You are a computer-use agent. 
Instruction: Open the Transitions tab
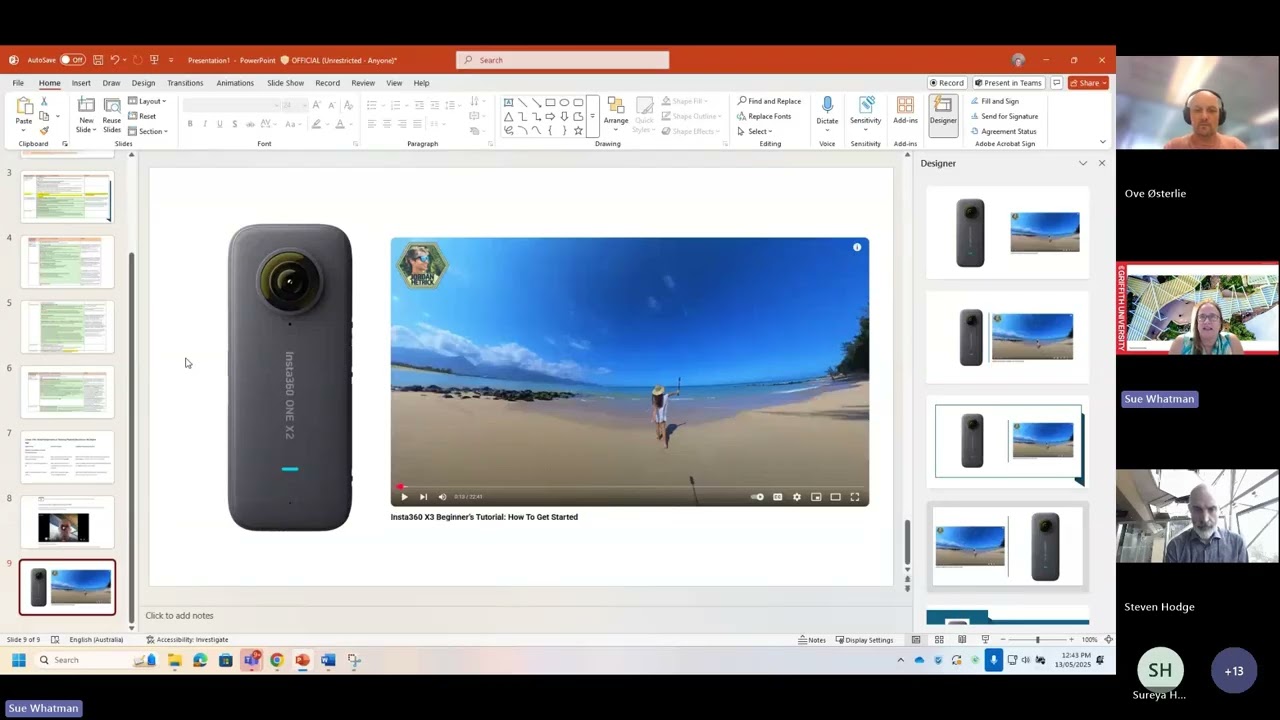(185, 83)
